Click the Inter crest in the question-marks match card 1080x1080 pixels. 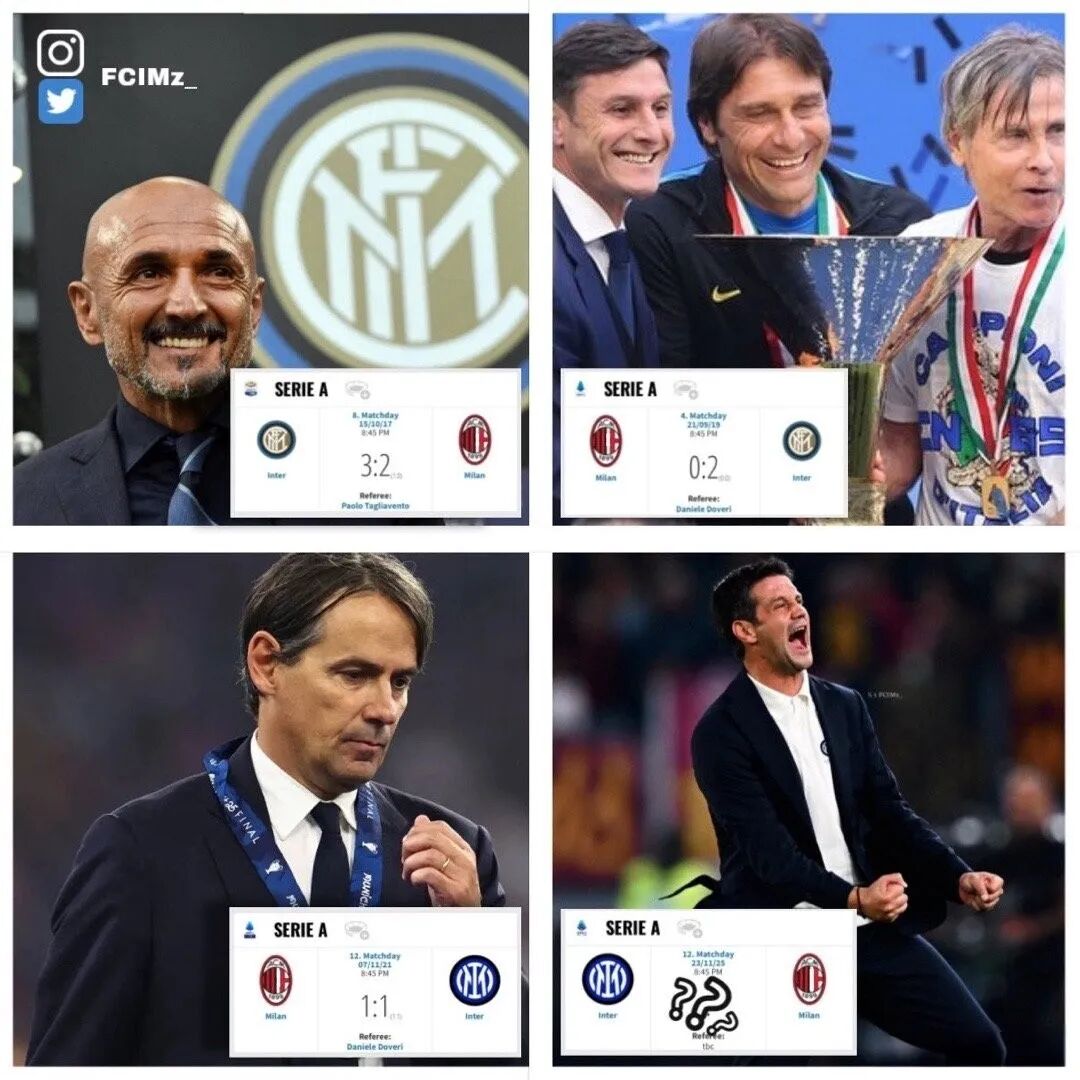coord(608,979)
